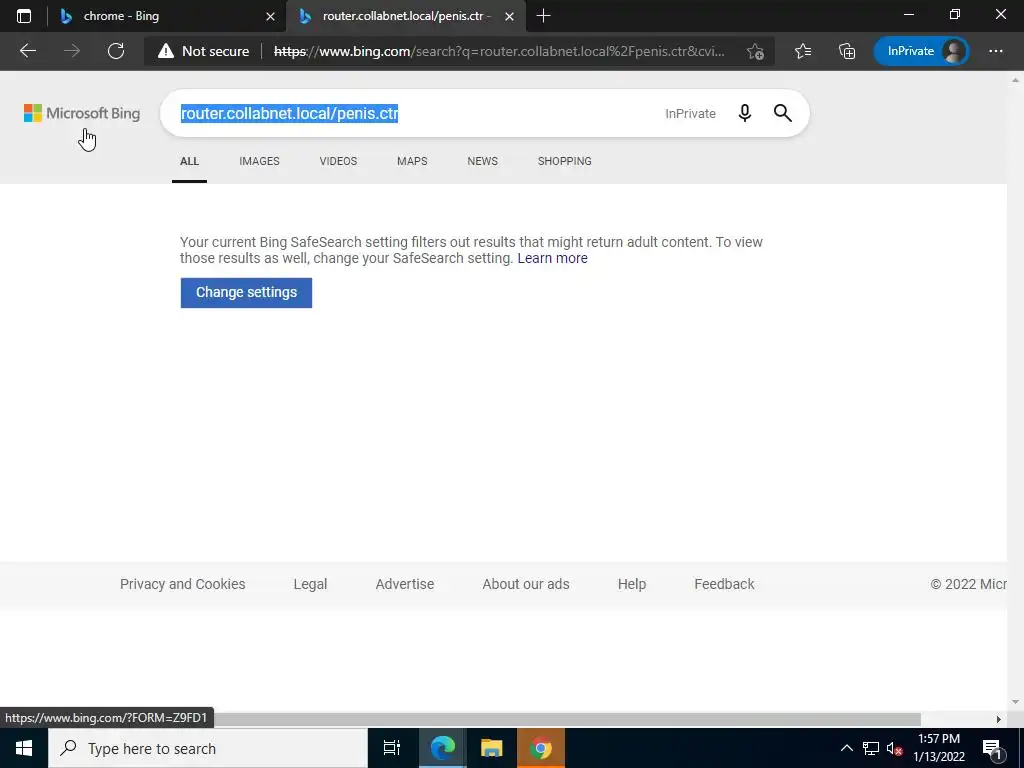Switch to the VIDEOS tab
Screen dimensions: 1024x768
pyautogui.click(x=338, y=161)
